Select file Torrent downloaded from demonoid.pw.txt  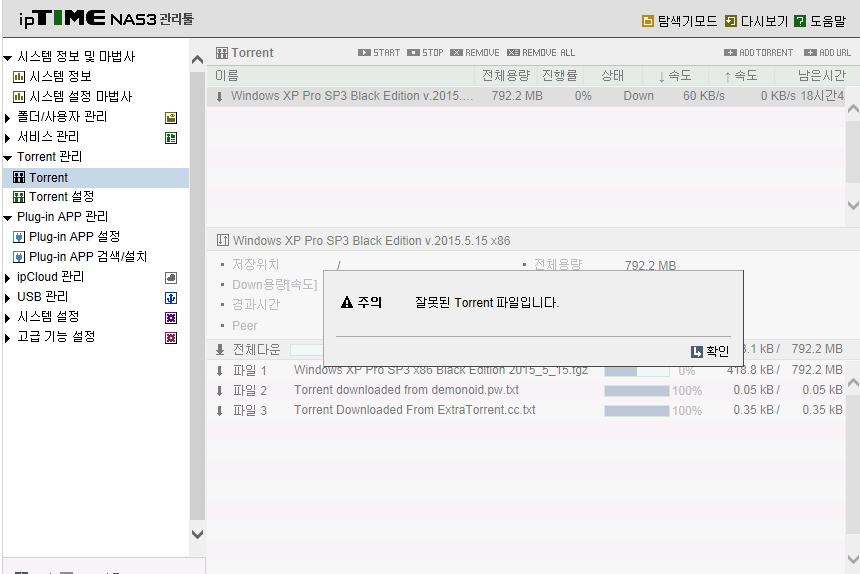tap(406, 390)
